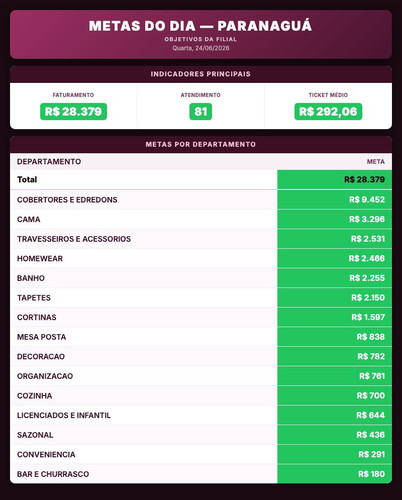Click the Metas por Departamento header
Screen dimensions: 402x500
(201, 144)
